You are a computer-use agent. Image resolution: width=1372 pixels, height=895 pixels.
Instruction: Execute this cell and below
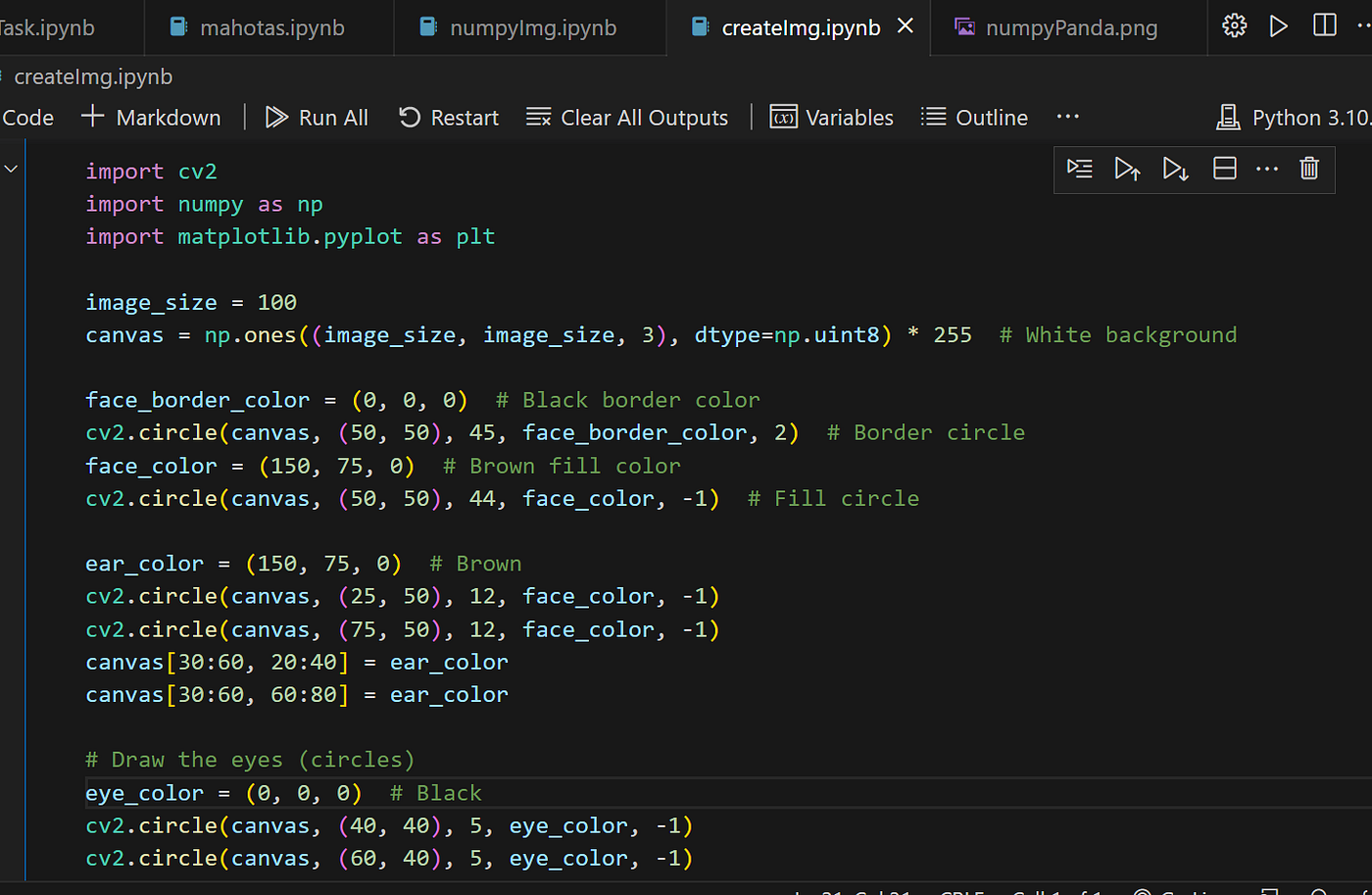[1175, 169]
